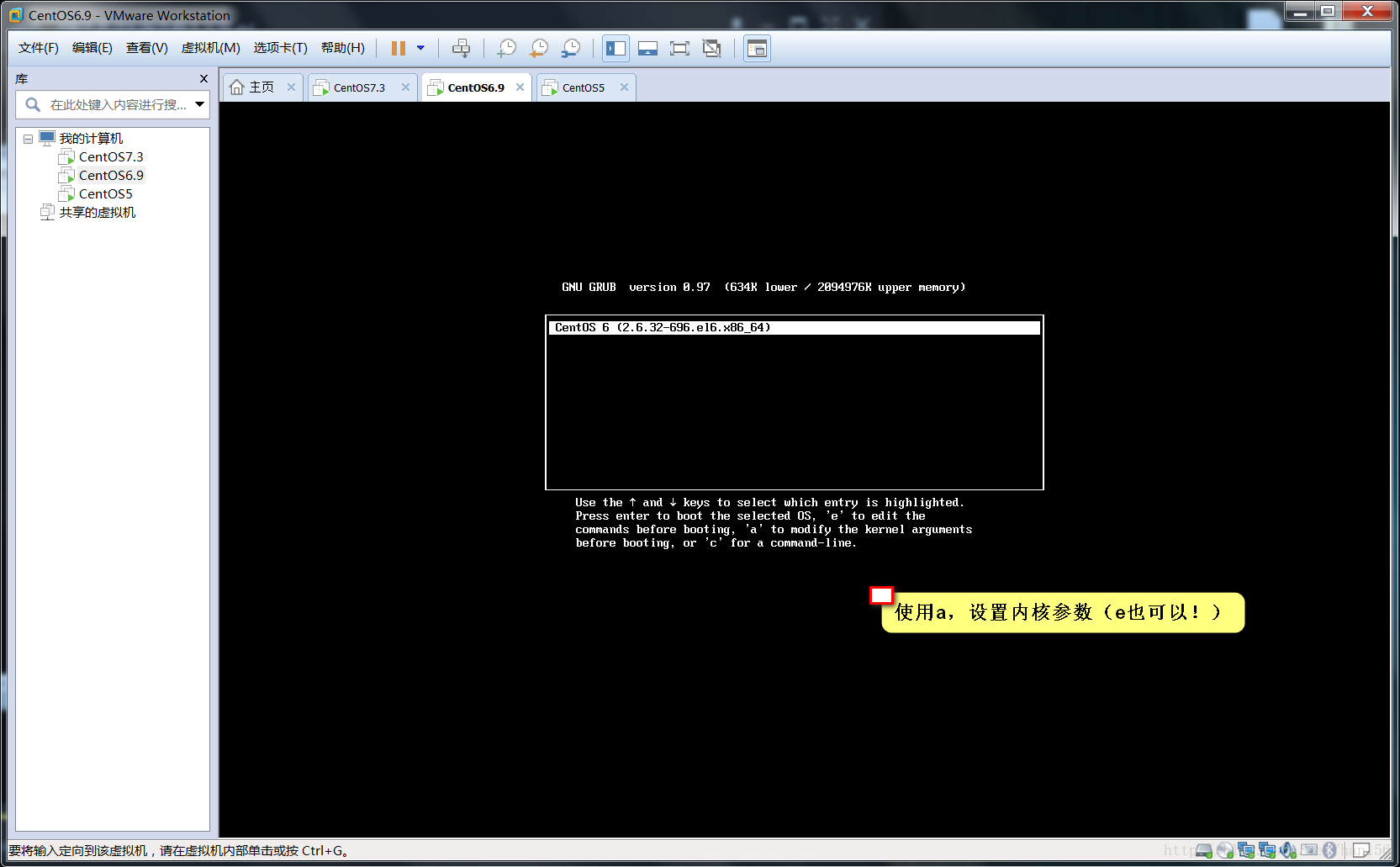The width and height of the screenshot is (1400, 867).
Task: Click the Bluetooth device status icon
Action: (x=1329, y=850)
